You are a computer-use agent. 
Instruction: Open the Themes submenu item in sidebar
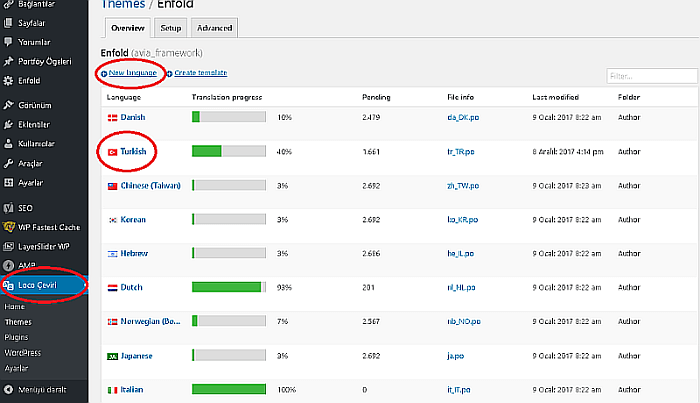pyautogui.click(x=18, y=322)
